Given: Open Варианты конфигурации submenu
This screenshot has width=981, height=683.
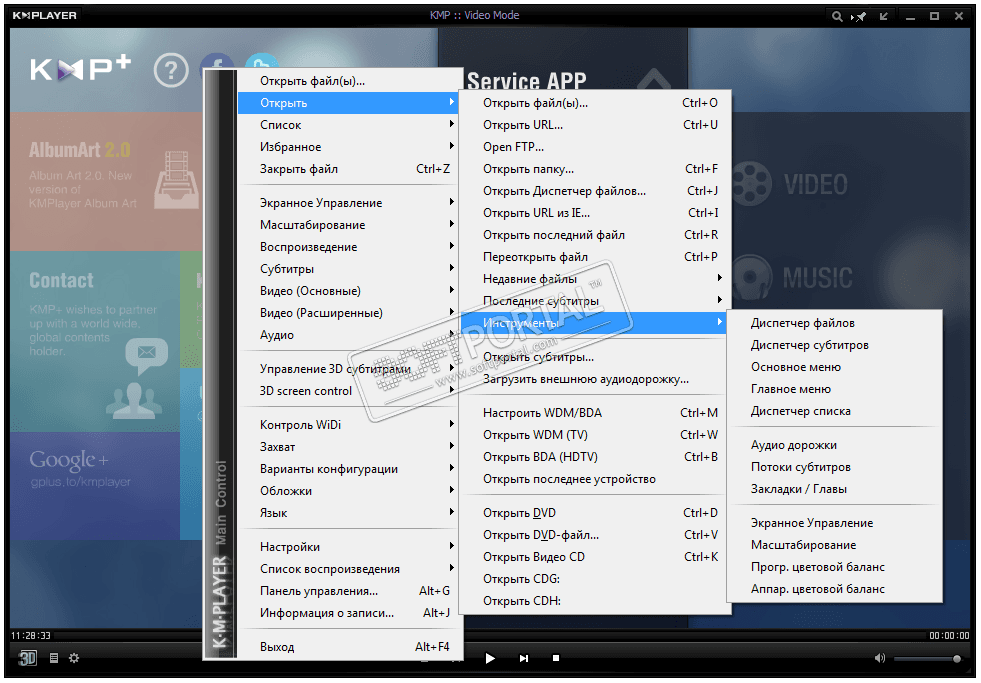Looking at the screenshot, I should tap(348, 469).
